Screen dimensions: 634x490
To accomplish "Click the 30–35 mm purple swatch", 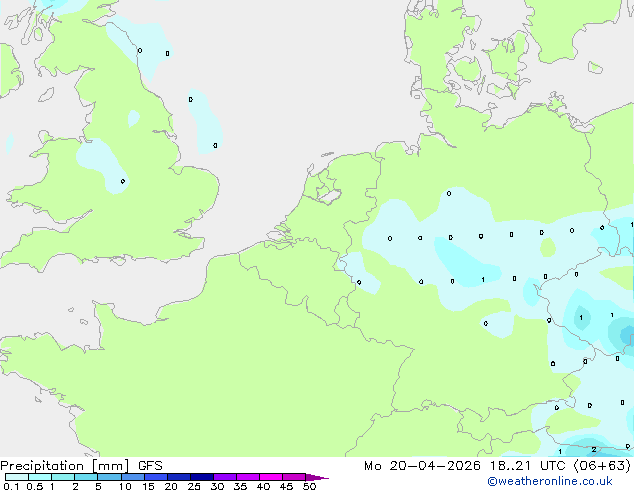I will point(225,477).
